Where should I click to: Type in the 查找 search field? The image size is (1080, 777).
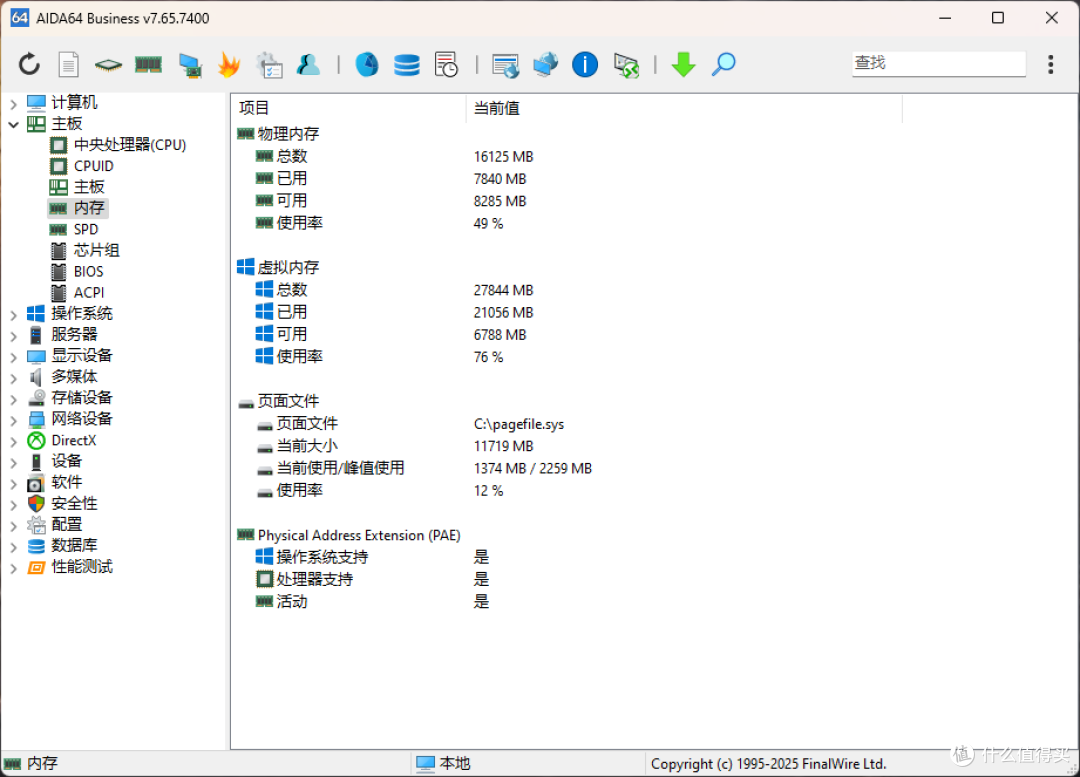tap(938, 63)
